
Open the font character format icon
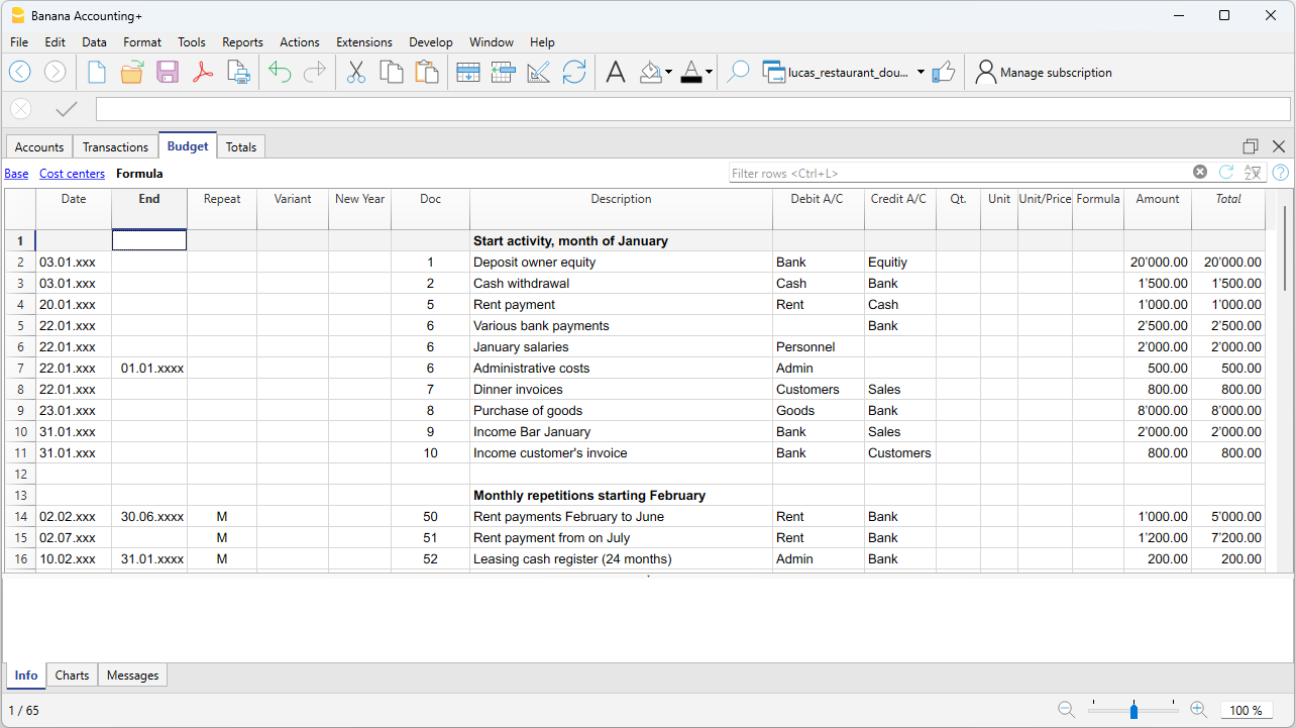(x=616, y=72)
